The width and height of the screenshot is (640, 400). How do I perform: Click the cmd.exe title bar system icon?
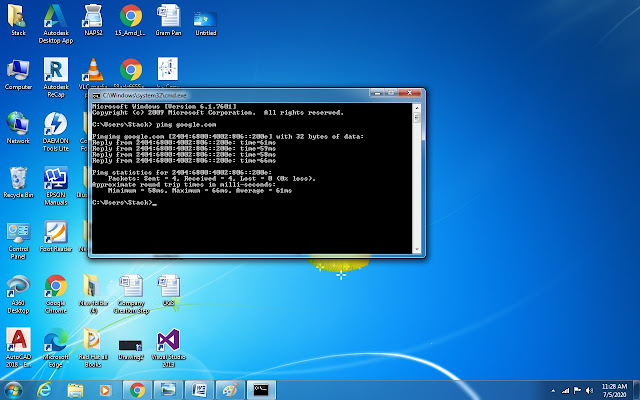tap(96, 96)
